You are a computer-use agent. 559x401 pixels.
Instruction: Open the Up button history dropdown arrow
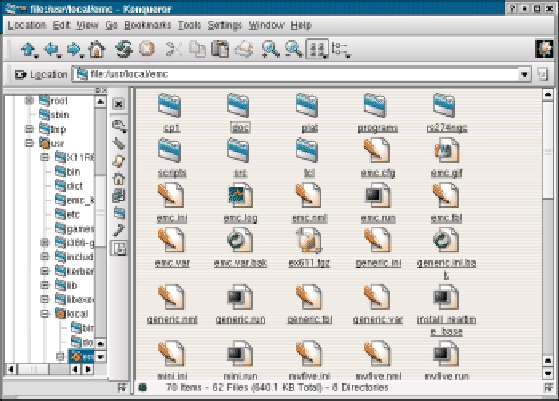coord(36,56)
